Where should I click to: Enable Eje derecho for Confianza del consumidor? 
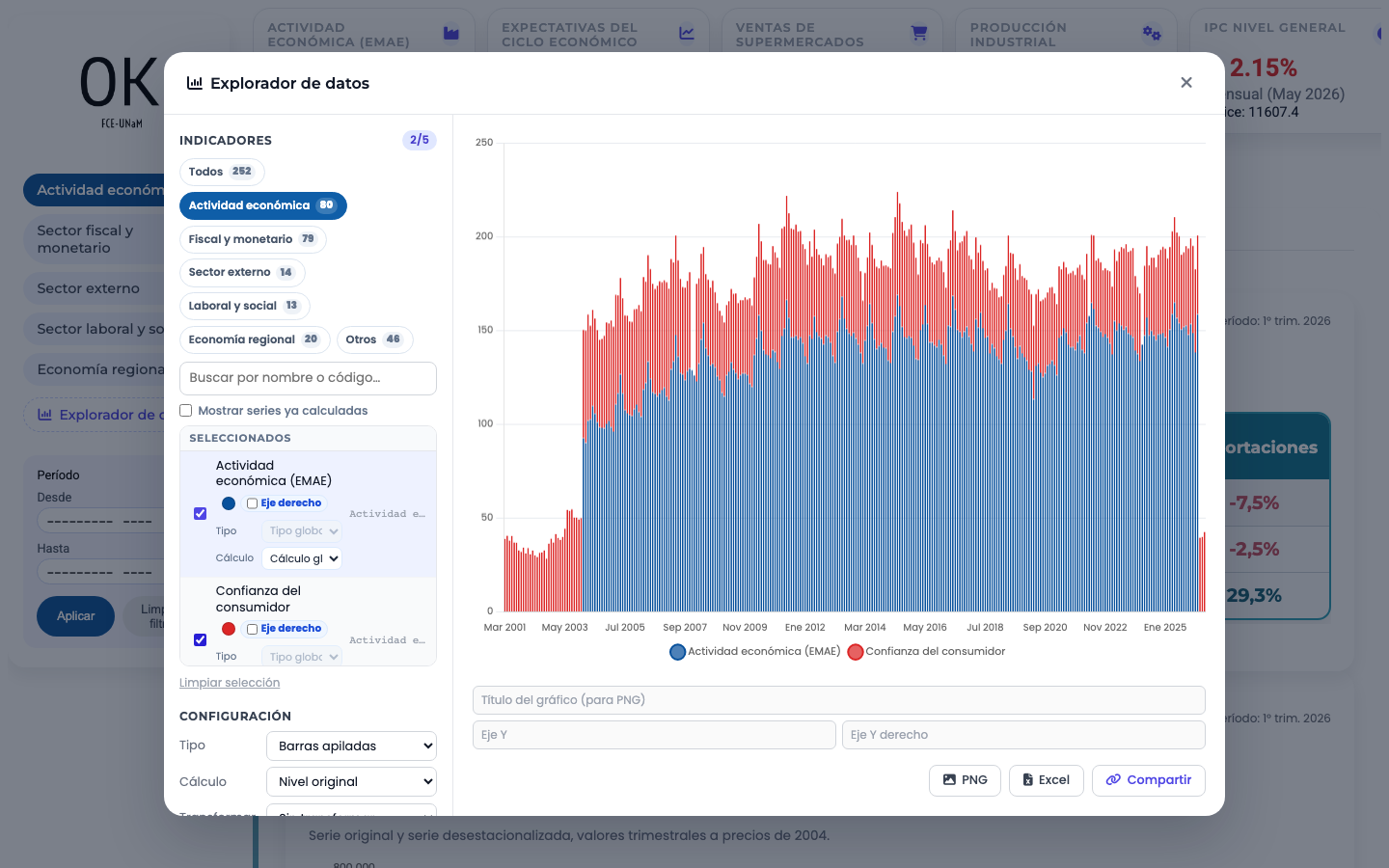252,630
